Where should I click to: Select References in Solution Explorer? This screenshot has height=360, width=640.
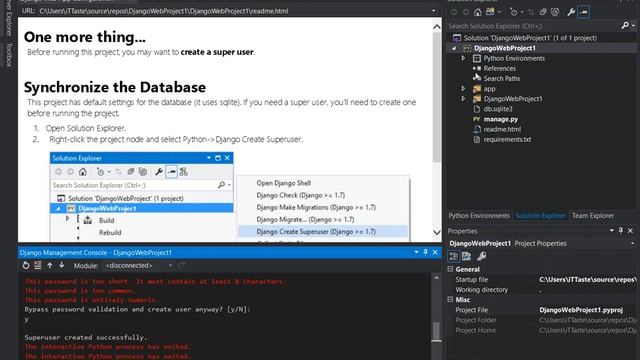click(500, 69)
